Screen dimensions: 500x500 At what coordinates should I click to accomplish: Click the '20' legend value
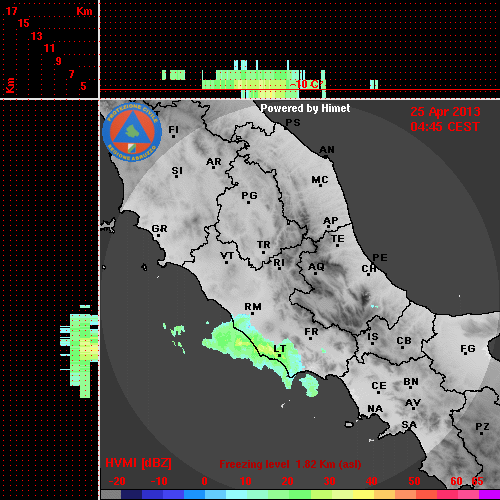(x=287, y=481)
